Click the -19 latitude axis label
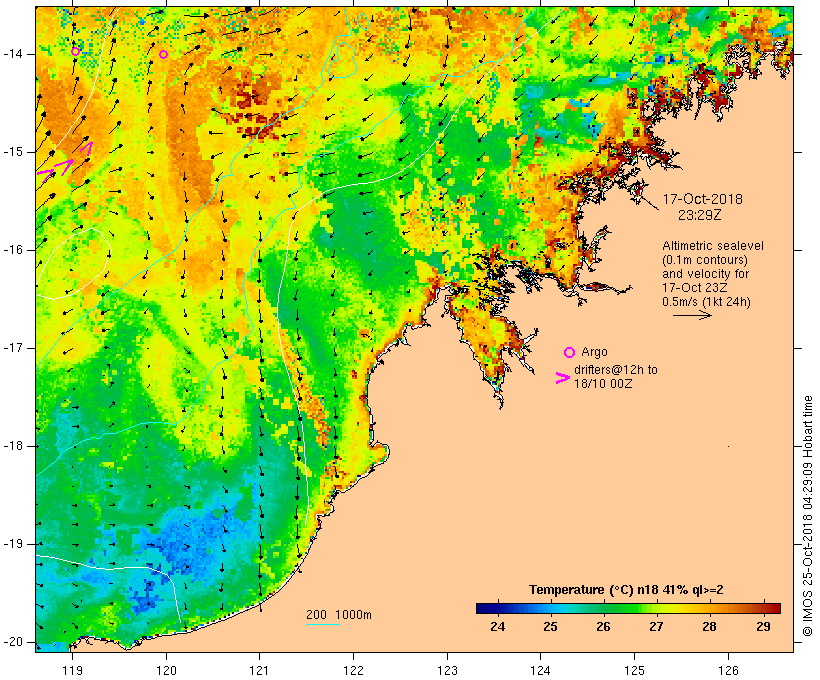The image size is (820, 680). [13, 544]
